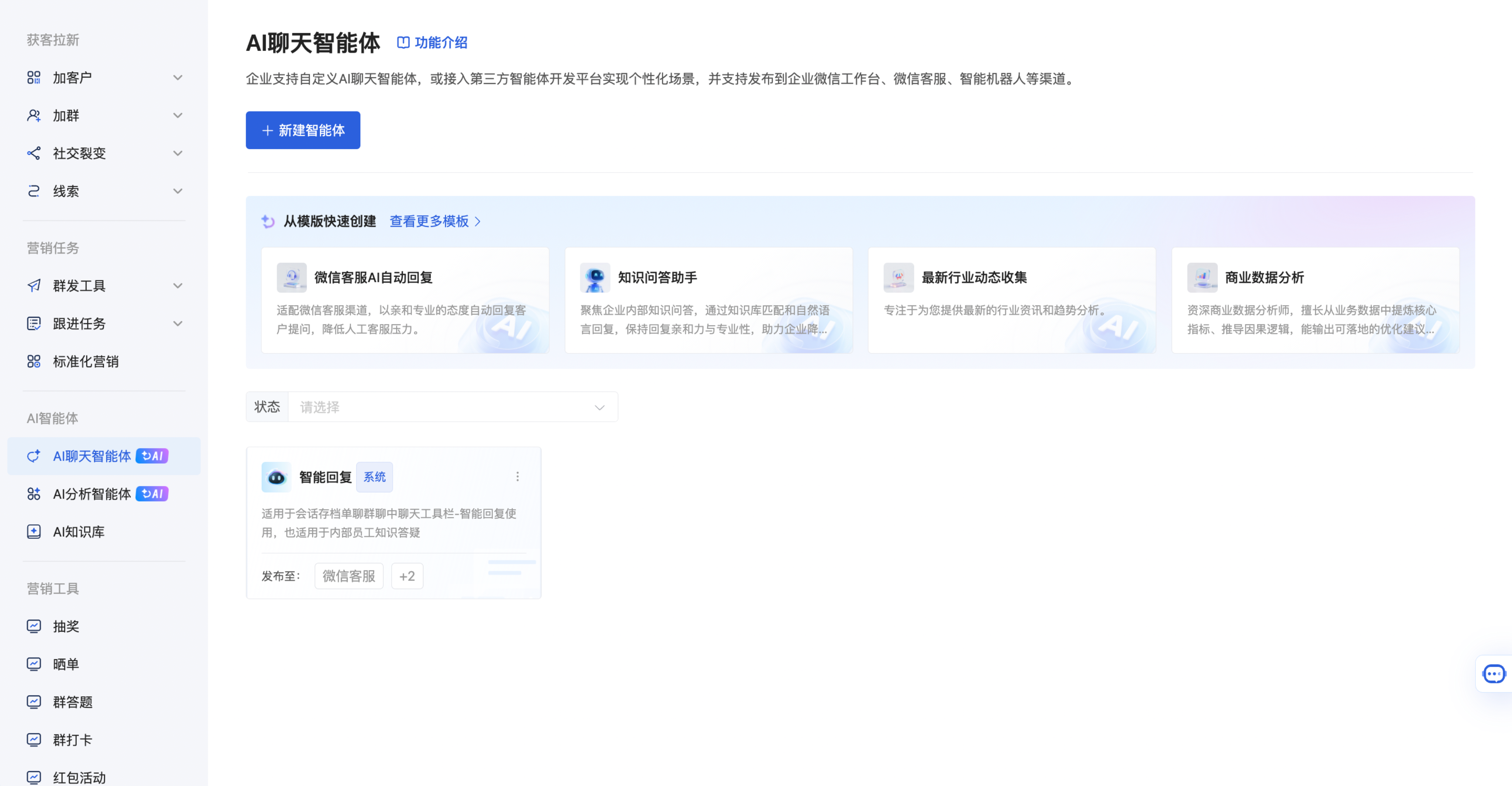
Task: Expand the 群发工具 menu chevron
Action: click(178, 286)
